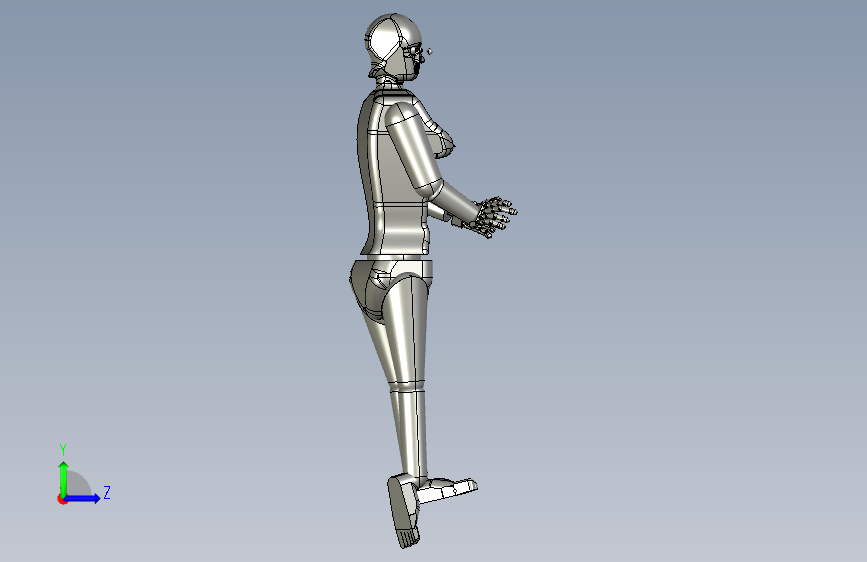The height and width of the screenshot is (562, 867).
Task: Select the mannequin's forward-pointing foot
Action: tap(447, 490)
